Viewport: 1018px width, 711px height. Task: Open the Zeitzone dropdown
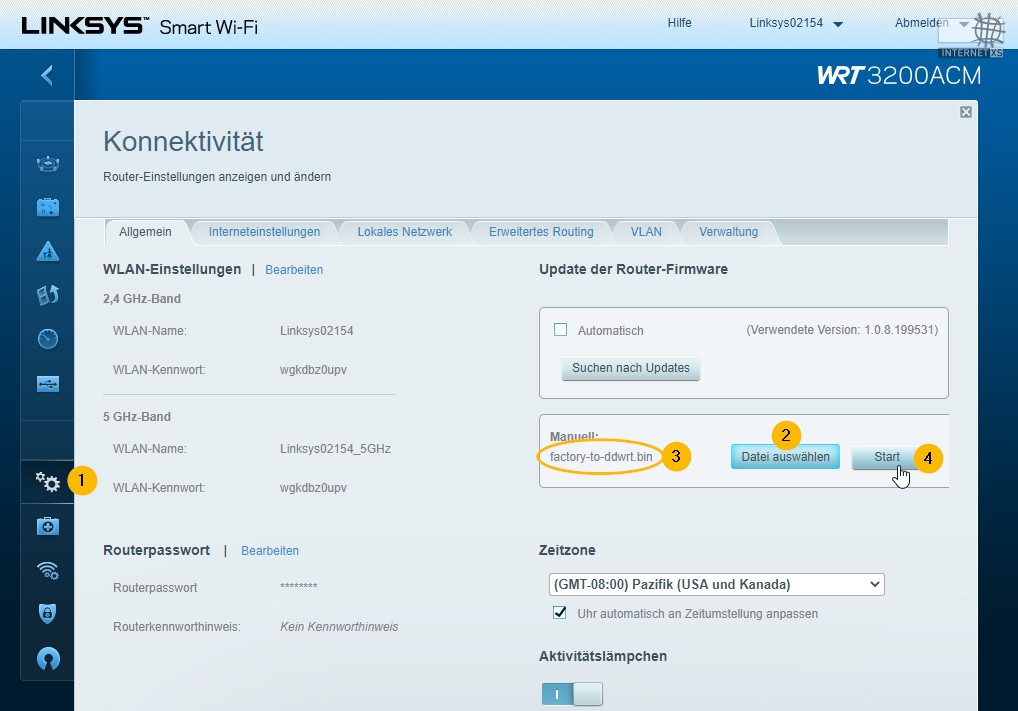coord(717,584)
